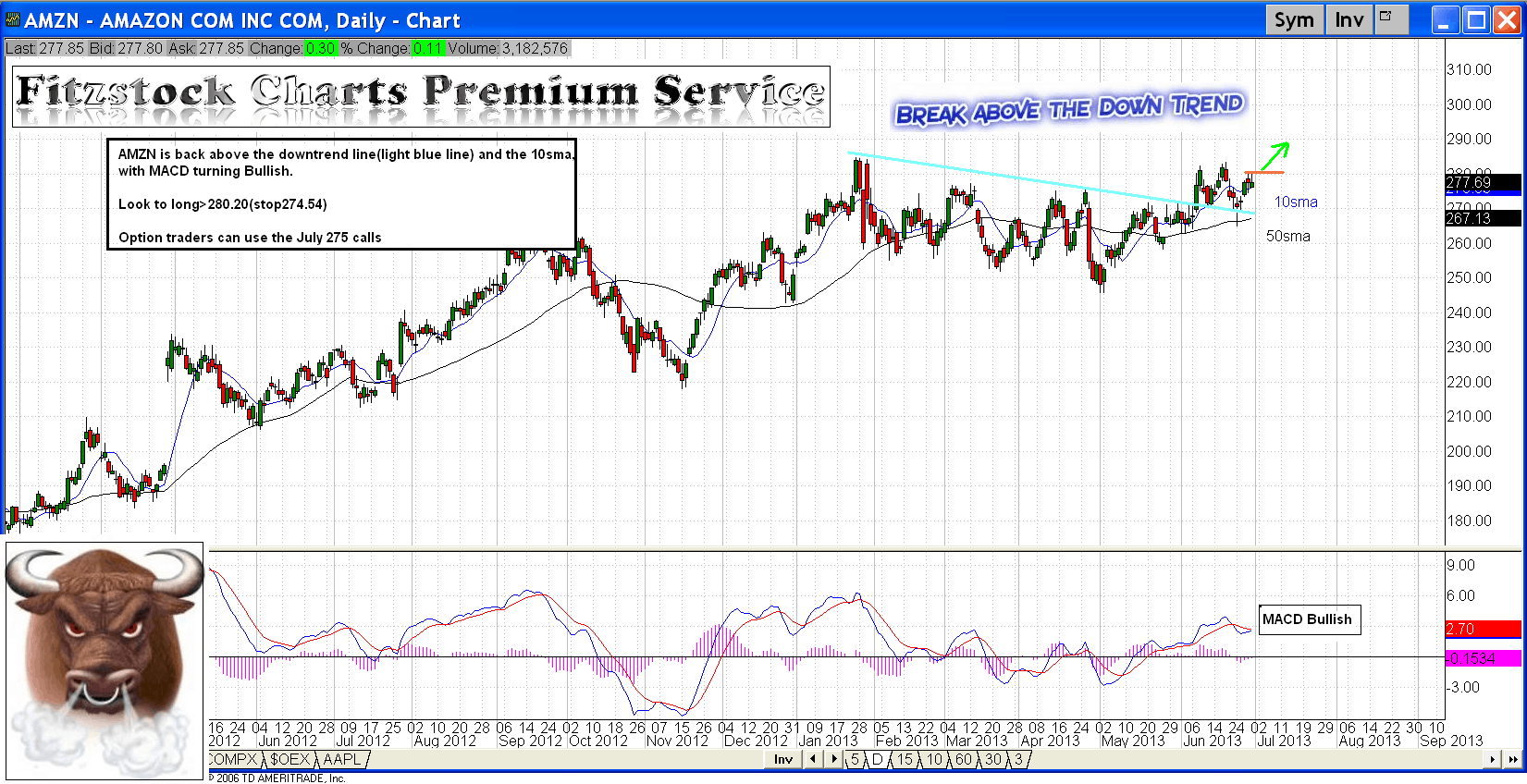Open the Sym symbol button
Viewport: 1527px width, 784px height.
pos(1293,19)
